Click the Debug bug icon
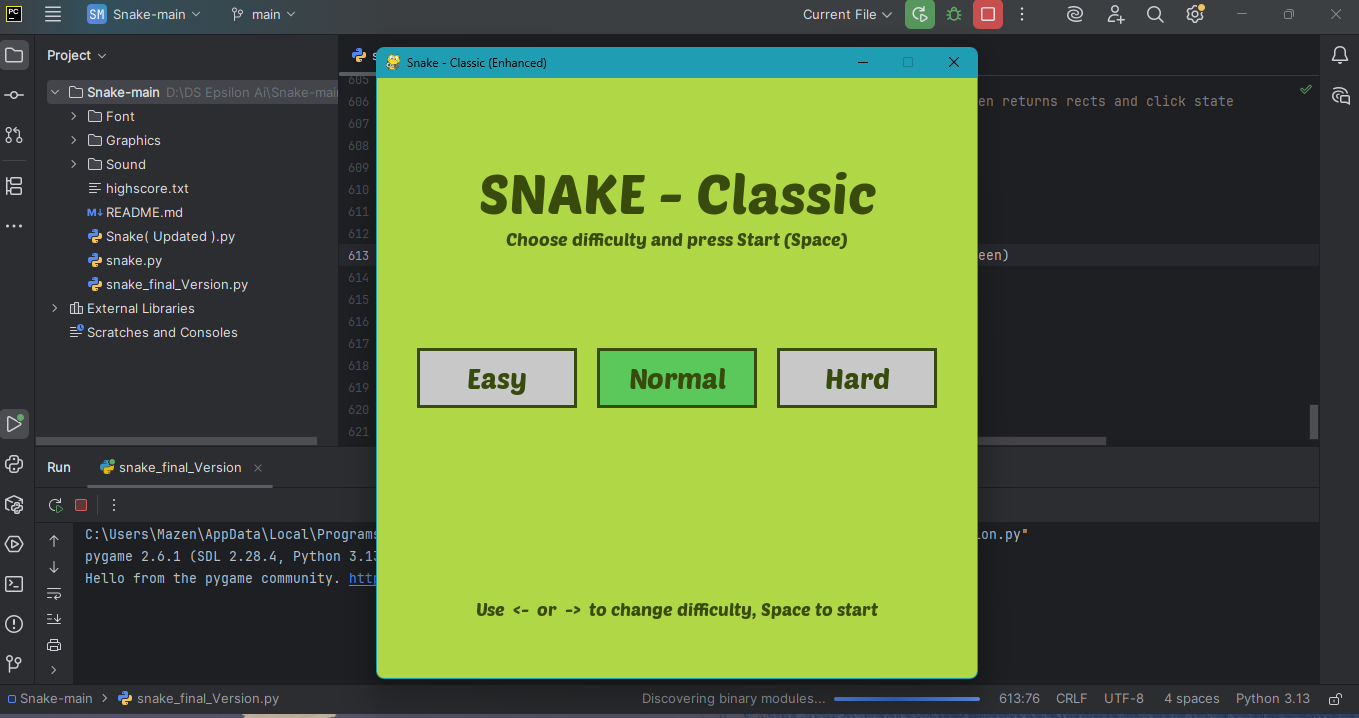 coord(954,14)
